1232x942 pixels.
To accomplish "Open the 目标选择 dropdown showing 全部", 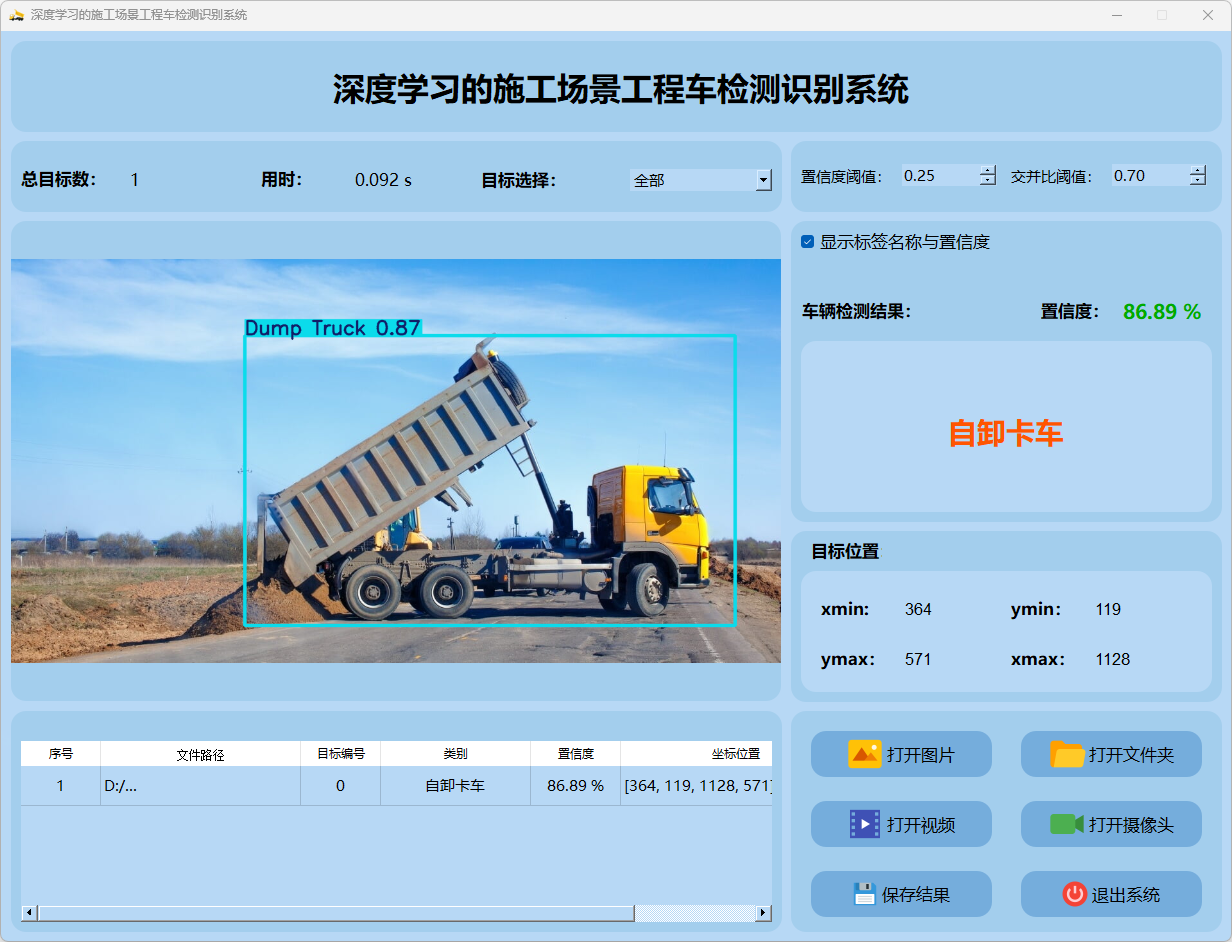I will 764,180.
